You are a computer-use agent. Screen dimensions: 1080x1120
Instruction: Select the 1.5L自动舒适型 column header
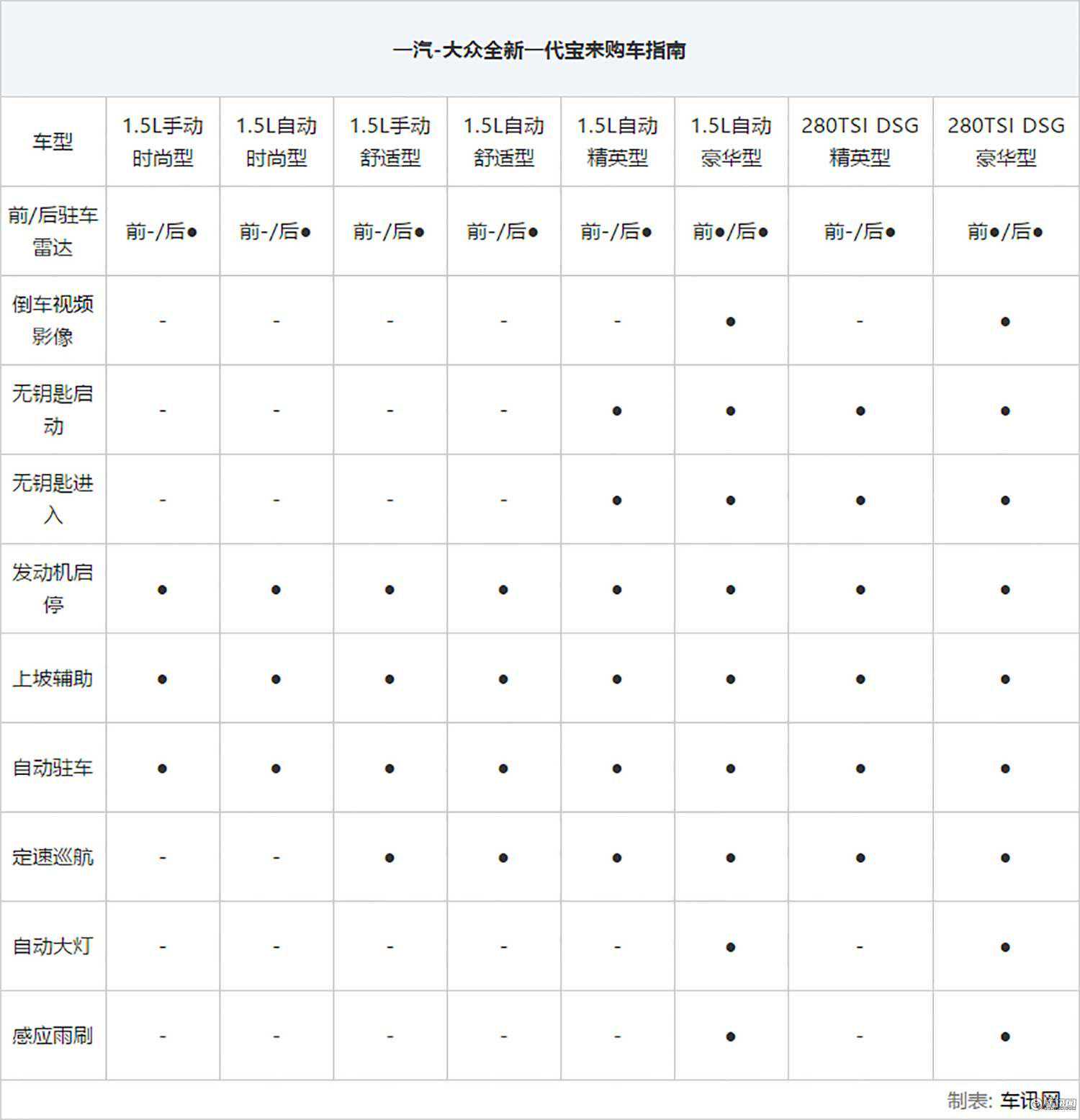503,142
